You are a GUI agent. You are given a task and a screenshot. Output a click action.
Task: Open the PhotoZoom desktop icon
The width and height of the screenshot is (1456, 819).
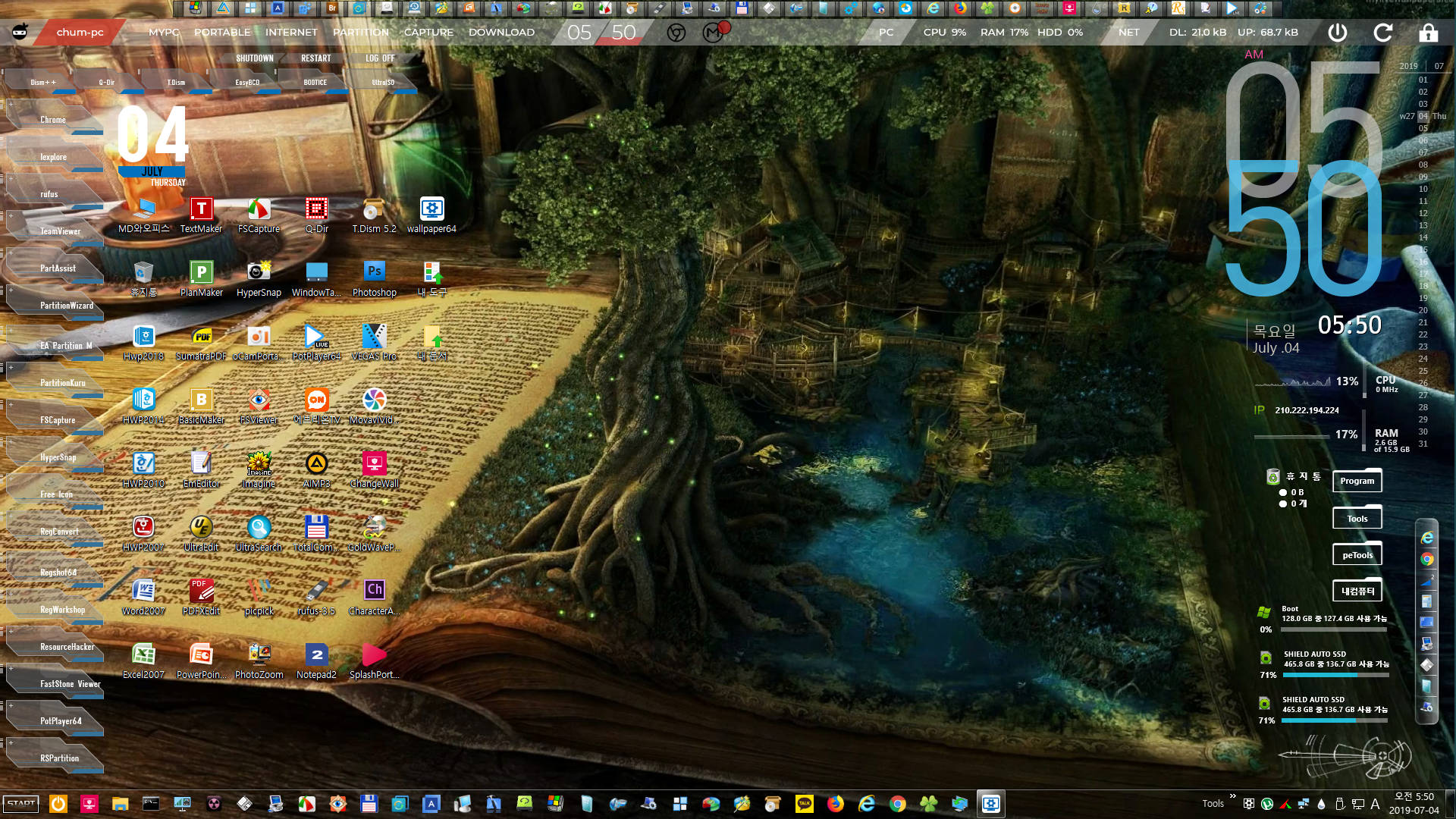(259, 661)
